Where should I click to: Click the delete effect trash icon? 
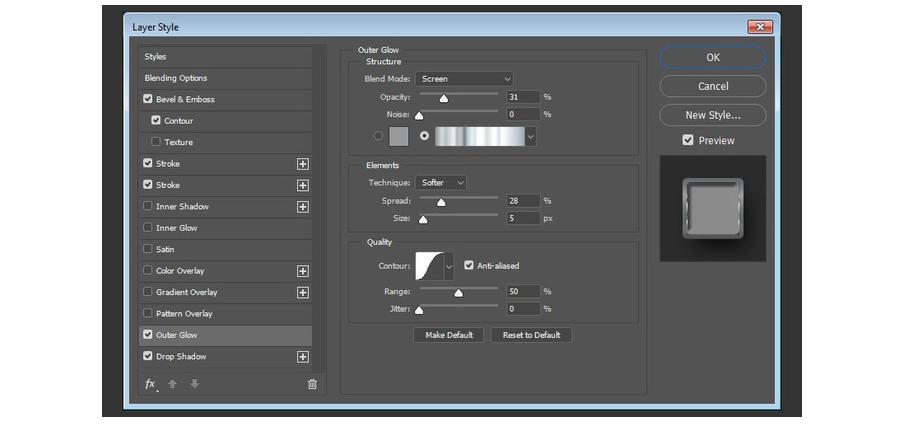coord(312,384)
